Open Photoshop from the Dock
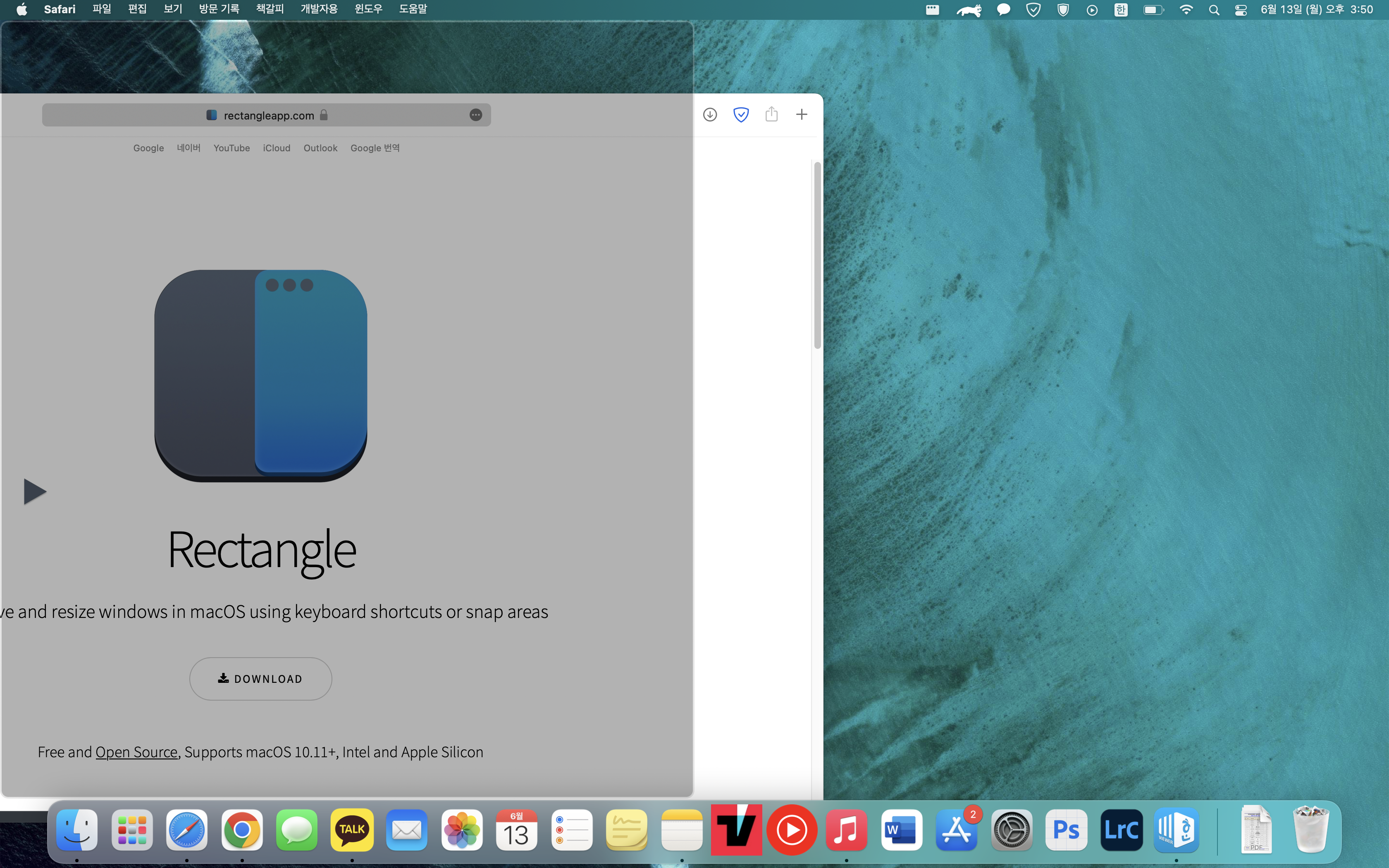Viewport: 1389px width, 868px height. 1067,830
